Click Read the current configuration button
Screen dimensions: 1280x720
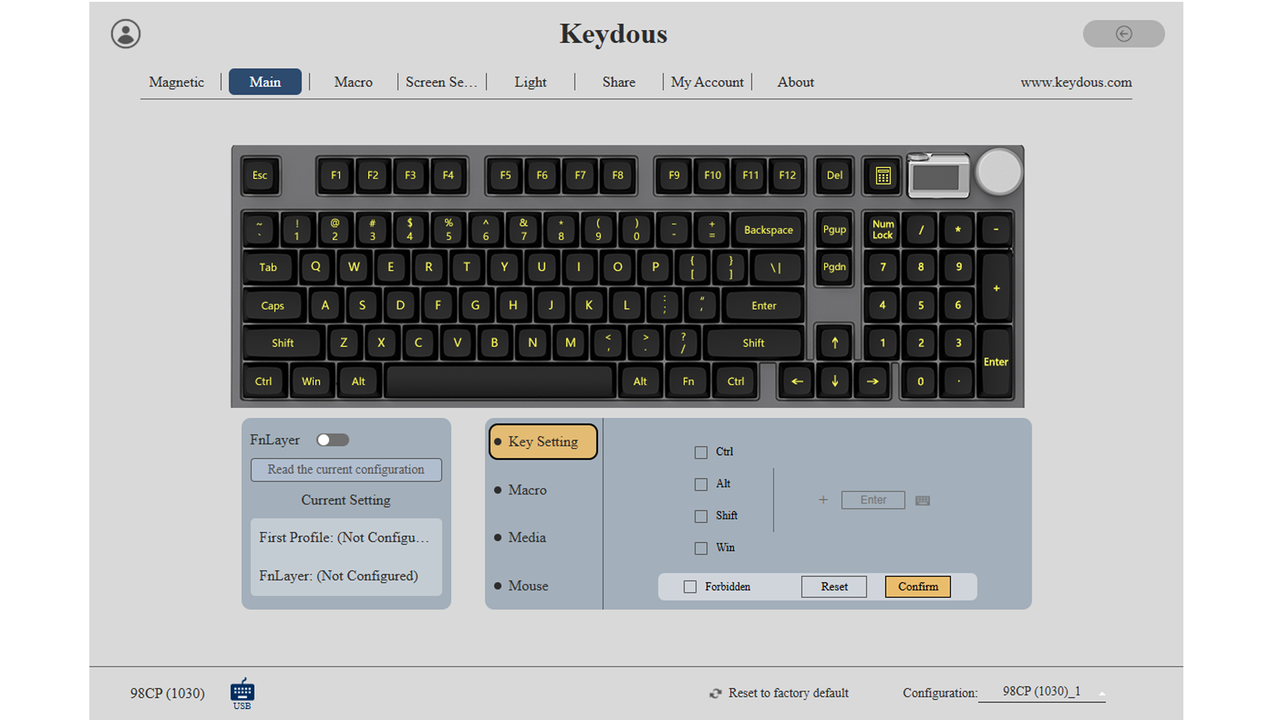[346, 470]
